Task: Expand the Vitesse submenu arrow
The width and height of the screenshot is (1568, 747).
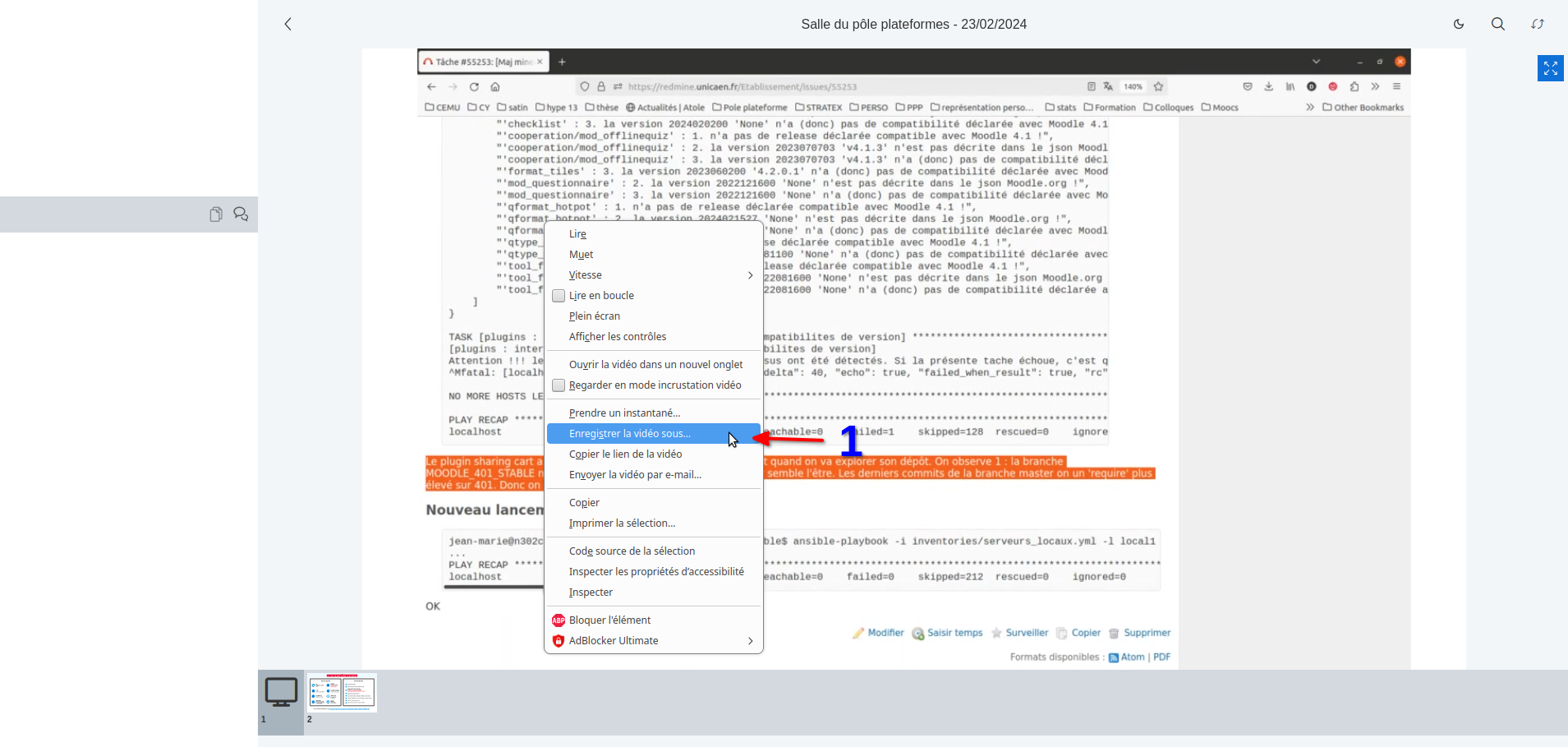Action: (x=750, y=275)
